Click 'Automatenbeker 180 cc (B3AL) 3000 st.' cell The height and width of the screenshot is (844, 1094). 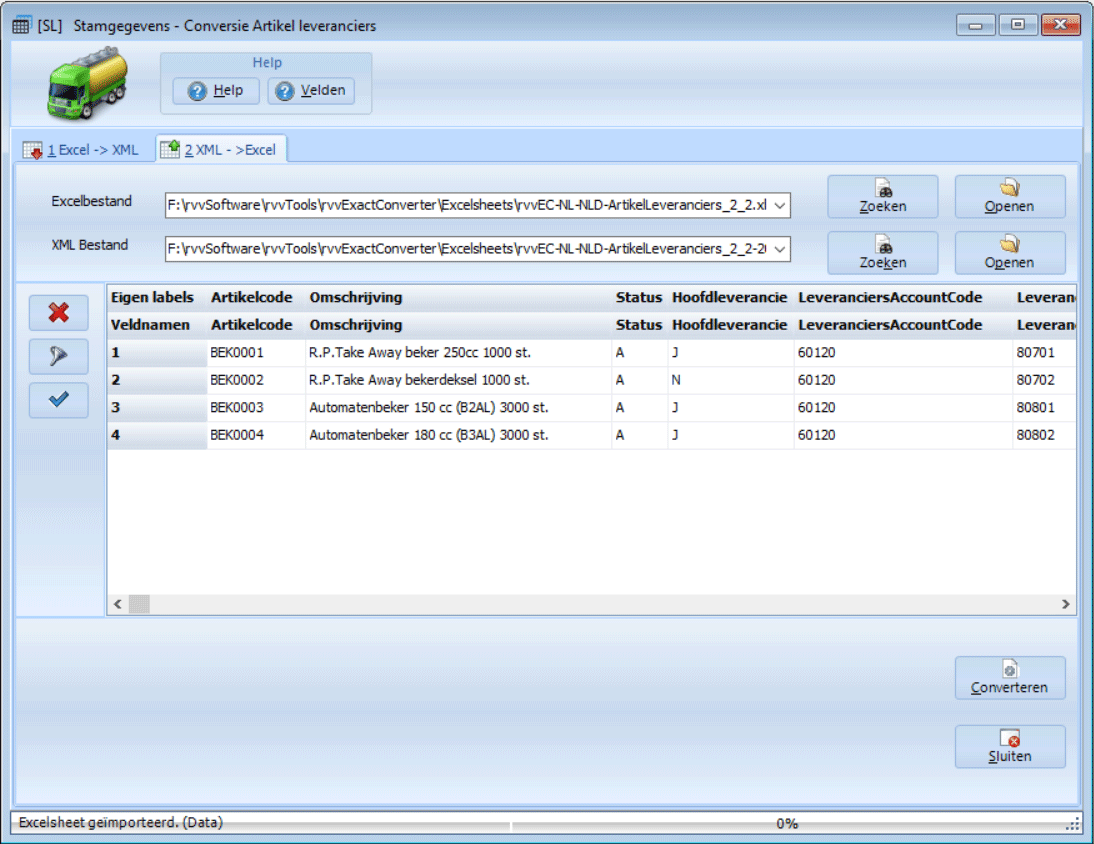click(458, 435)
